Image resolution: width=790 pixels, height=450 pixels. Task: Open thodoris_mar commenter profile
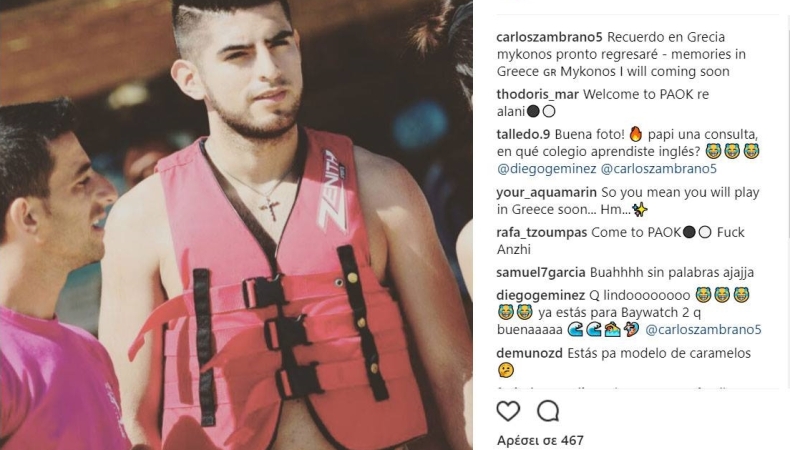(538, 95)
